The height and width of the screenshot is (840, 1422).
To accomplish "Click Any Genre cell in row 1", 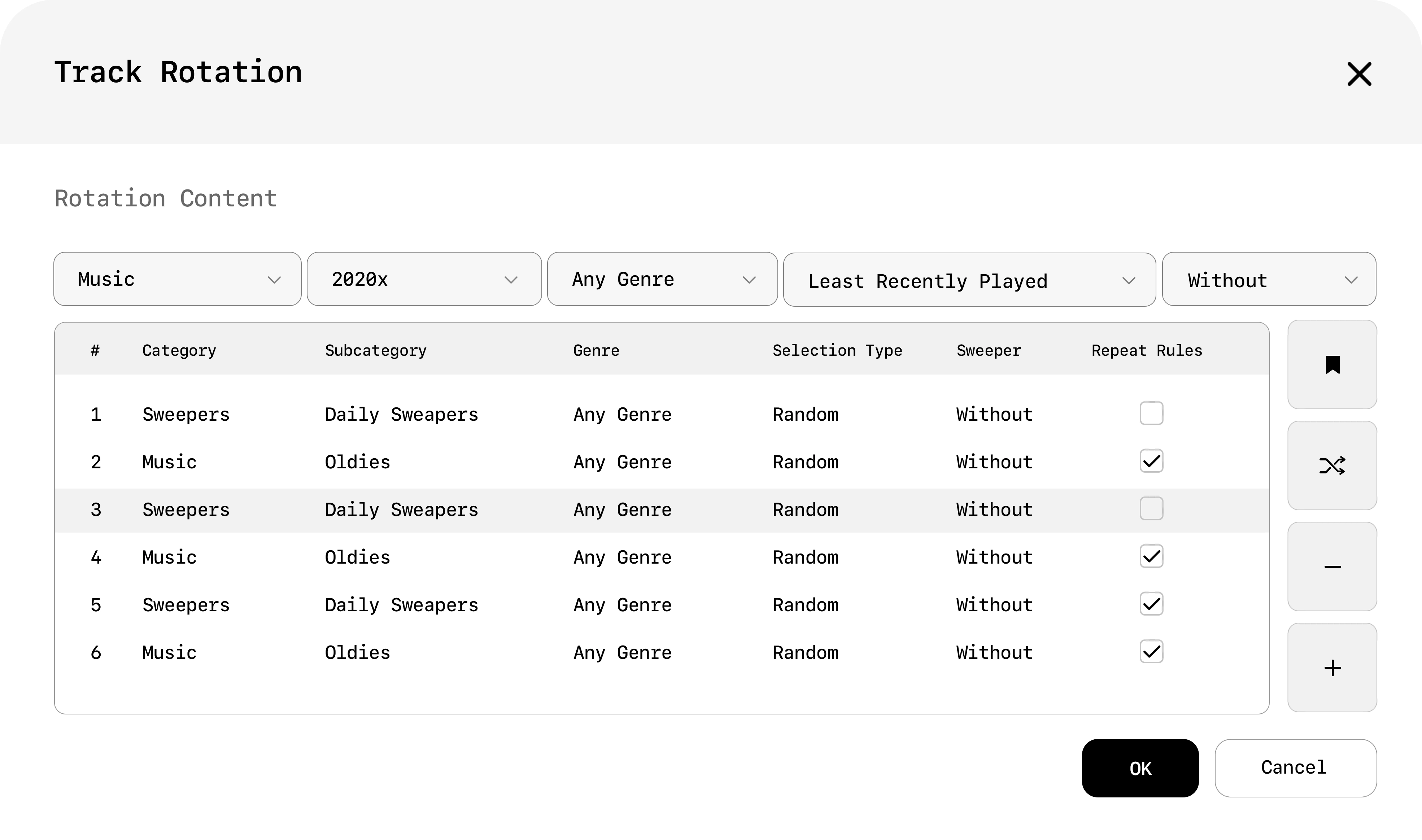I will click(x=622, y=414).
